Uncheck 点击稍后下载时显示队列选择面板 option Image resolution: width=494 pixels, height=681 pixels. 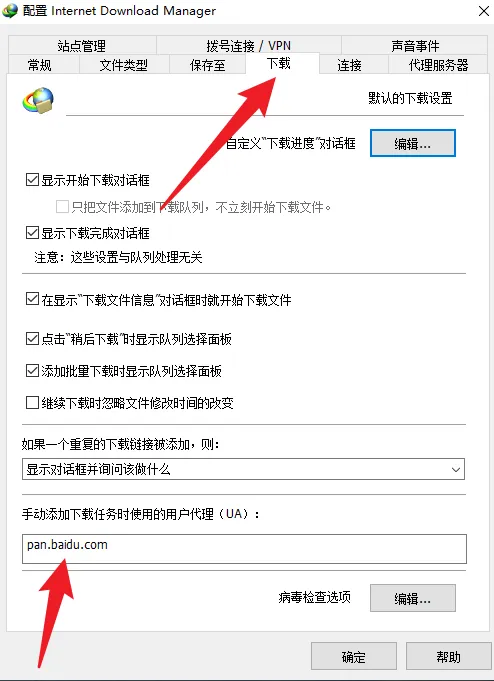click(32, 339)
